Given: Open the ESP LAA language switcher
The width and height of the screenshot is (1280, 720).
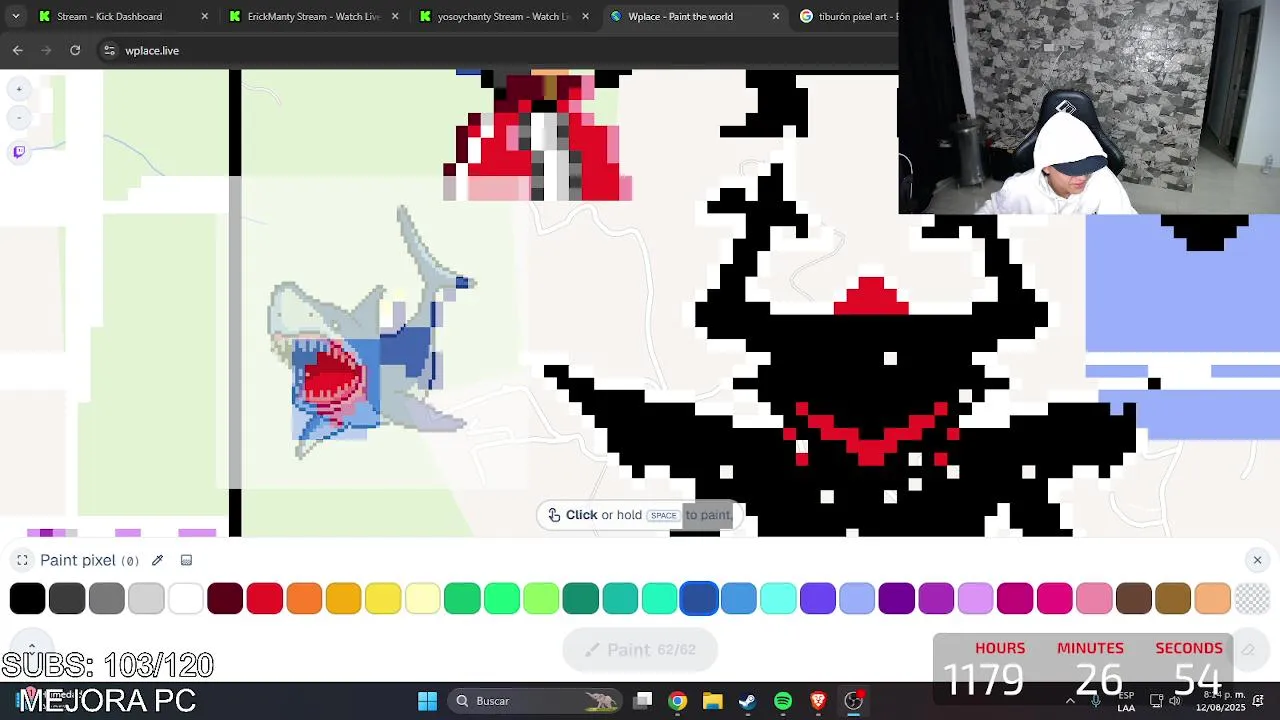Looking at the screenshot, I should (x=1126, y=701).
